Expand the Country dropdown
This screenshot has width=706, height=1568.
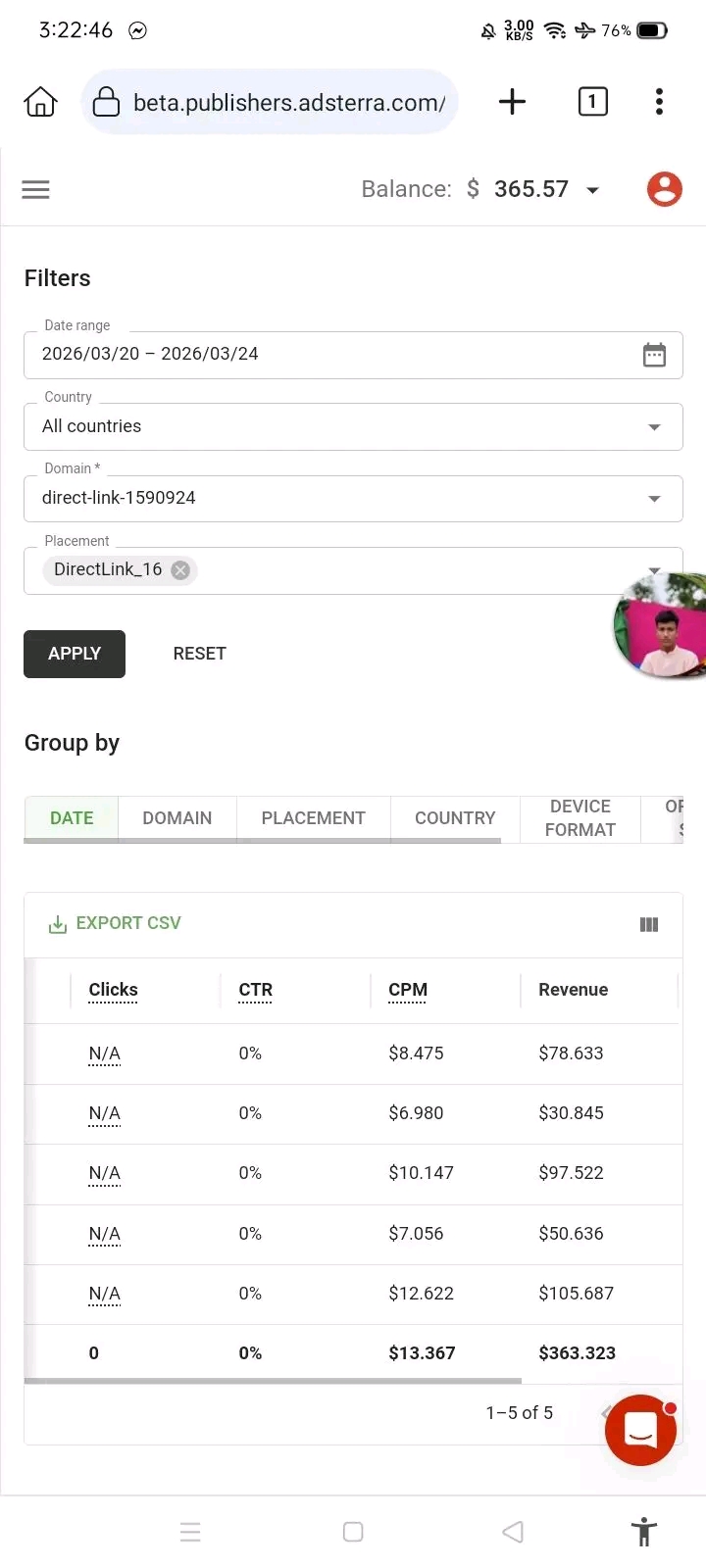click(654, 427)
